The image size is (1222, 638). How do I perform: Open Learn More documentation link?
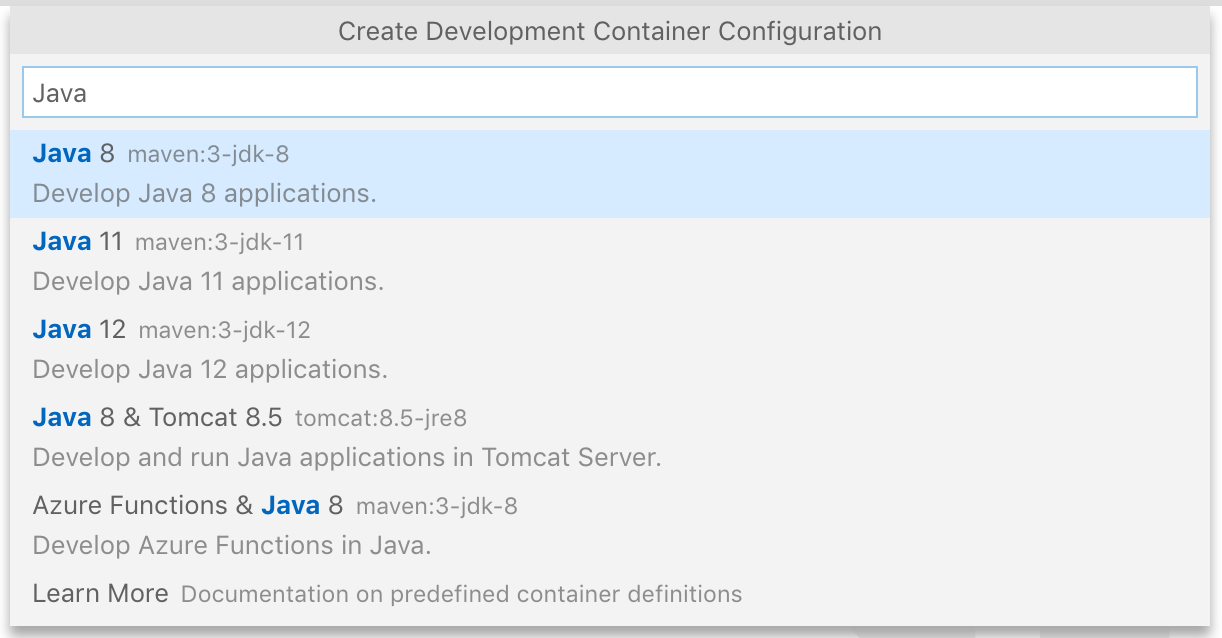coord(100,593)
